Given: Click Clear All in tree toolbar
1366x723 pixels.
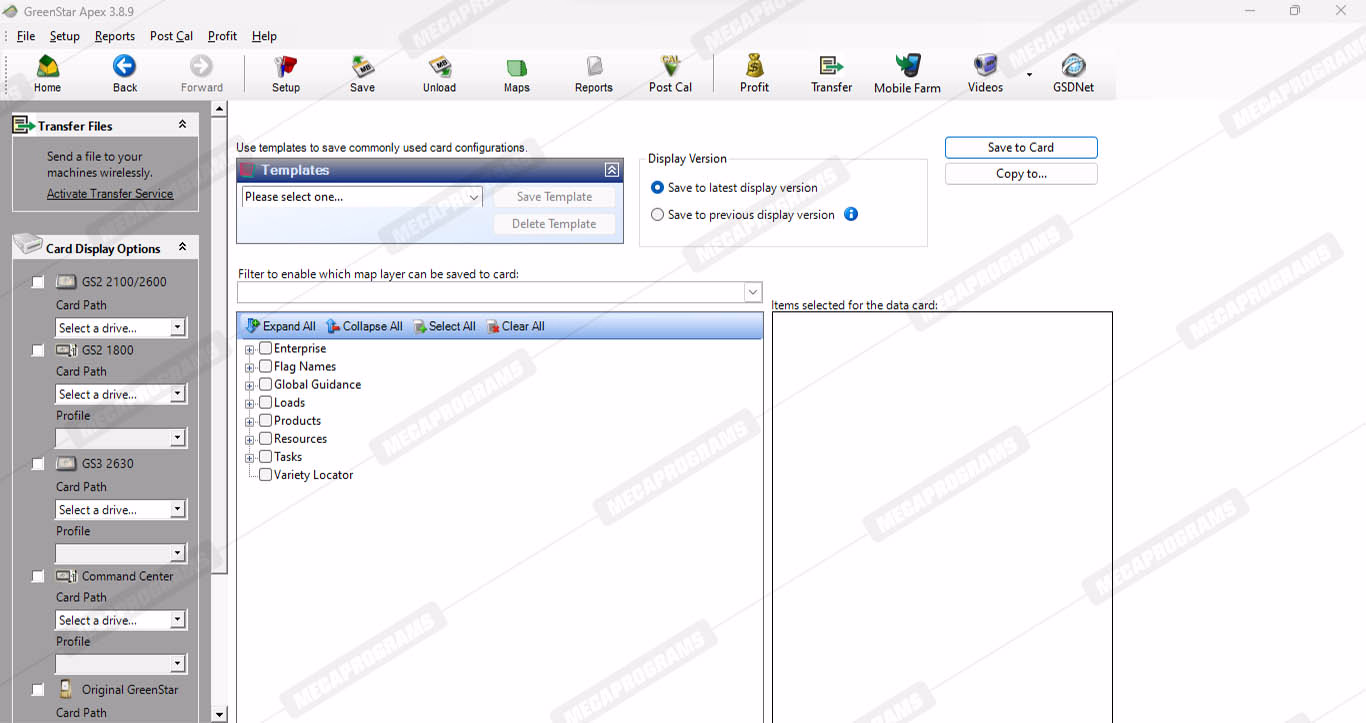Looking at the screenshot, I should (516, 326).
